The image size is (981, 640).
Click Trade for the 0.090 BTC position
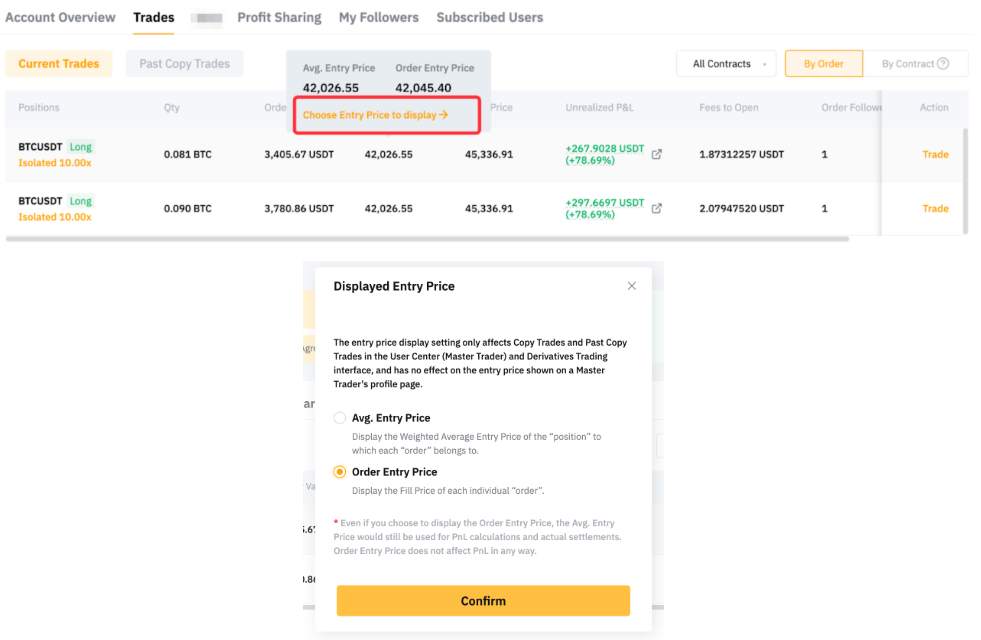[935, 209]
